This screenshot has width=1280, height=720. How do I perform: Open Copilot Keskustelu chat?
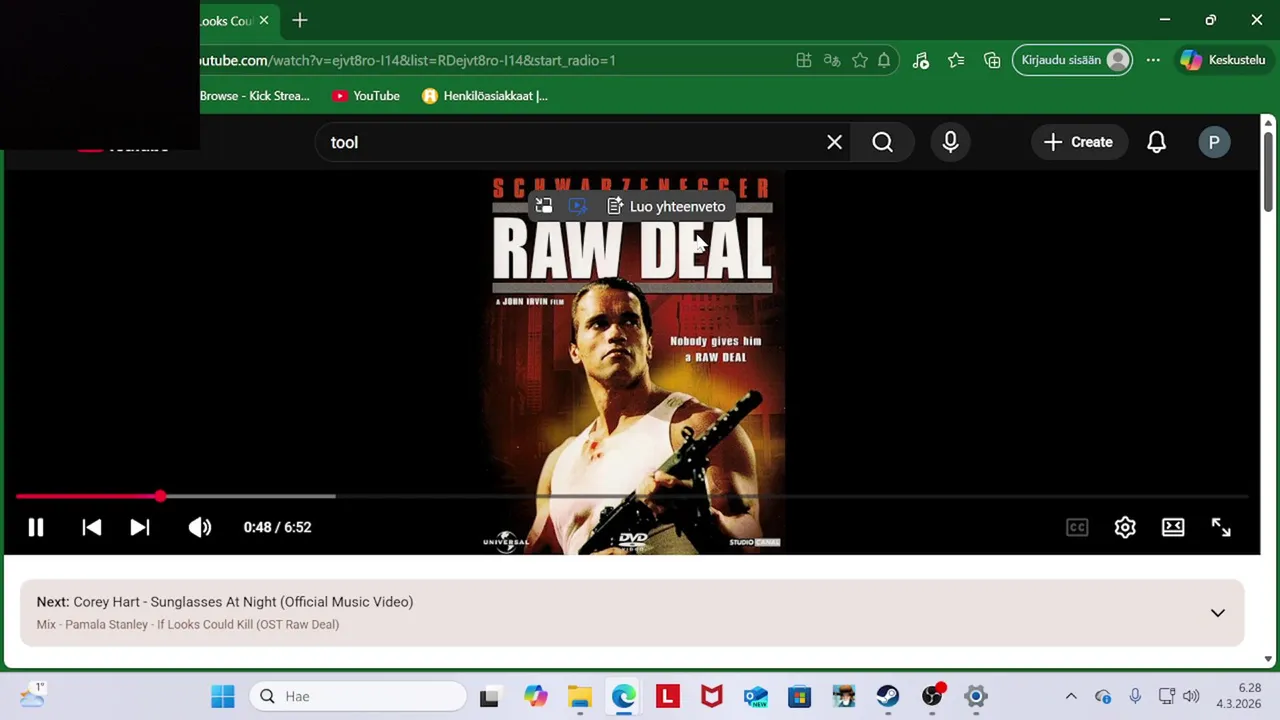tap(1223, 60)
